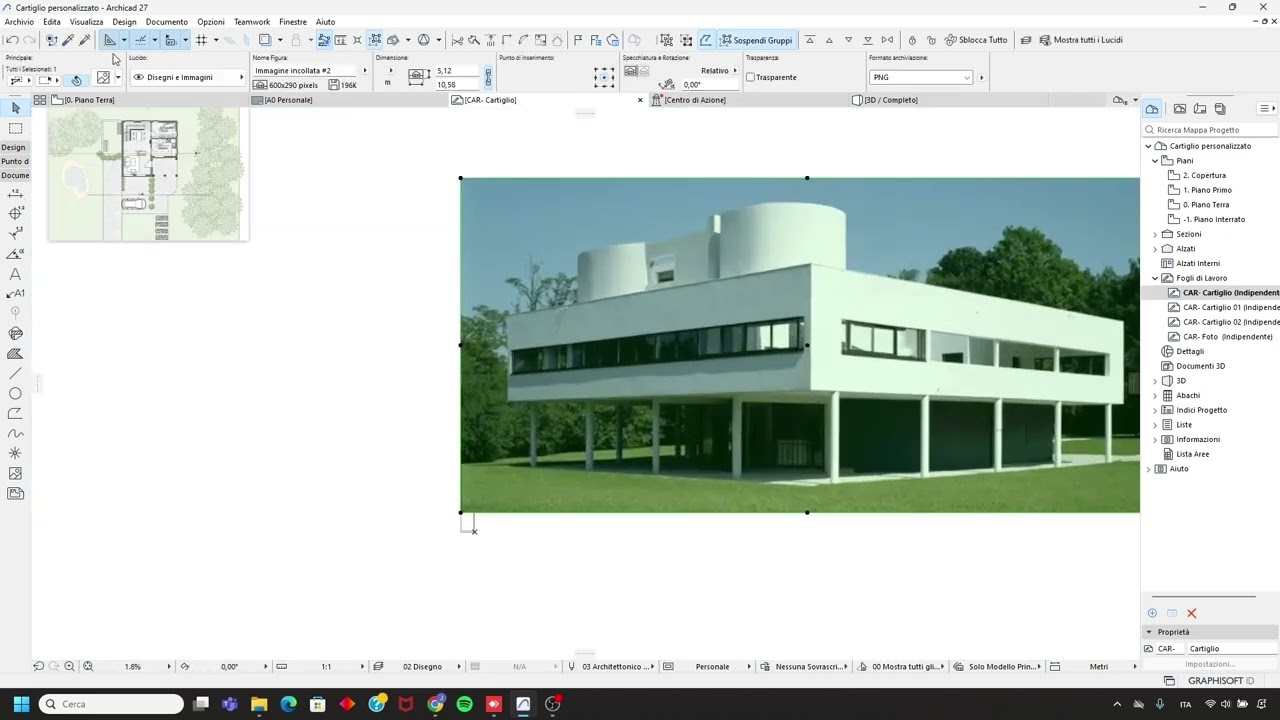1280x720 pixels.
Task: Open the PNG storage format dropdown
Action: [x=920, y=77]
